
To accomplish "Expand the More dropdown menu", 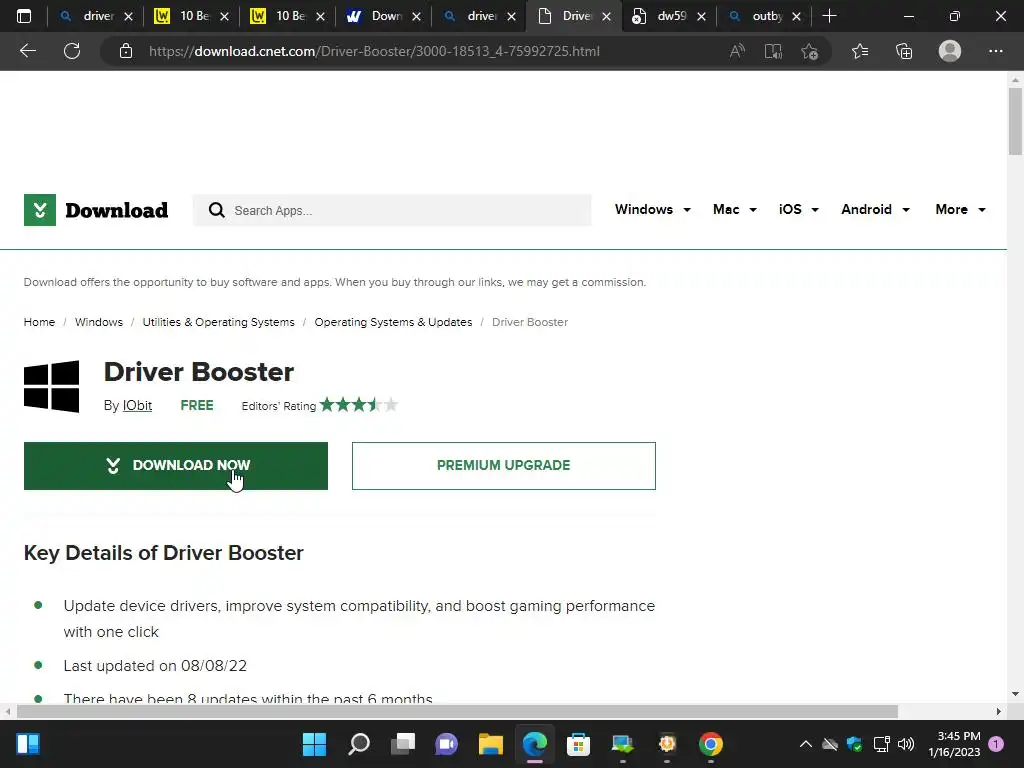I will [960, 210].
